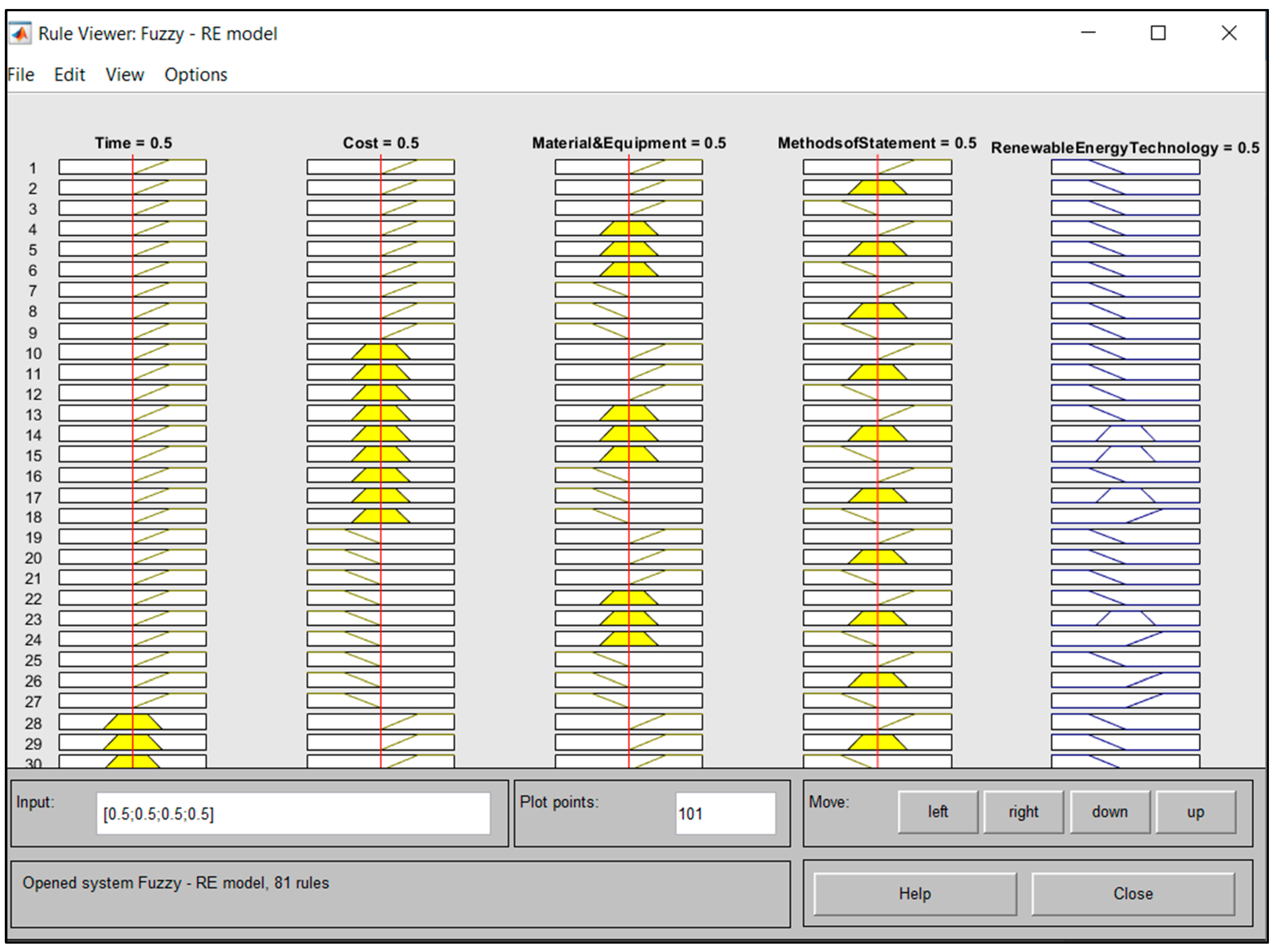Click the Input values text field
Viewport: 1276px width, 952px height.
(293, 814)
